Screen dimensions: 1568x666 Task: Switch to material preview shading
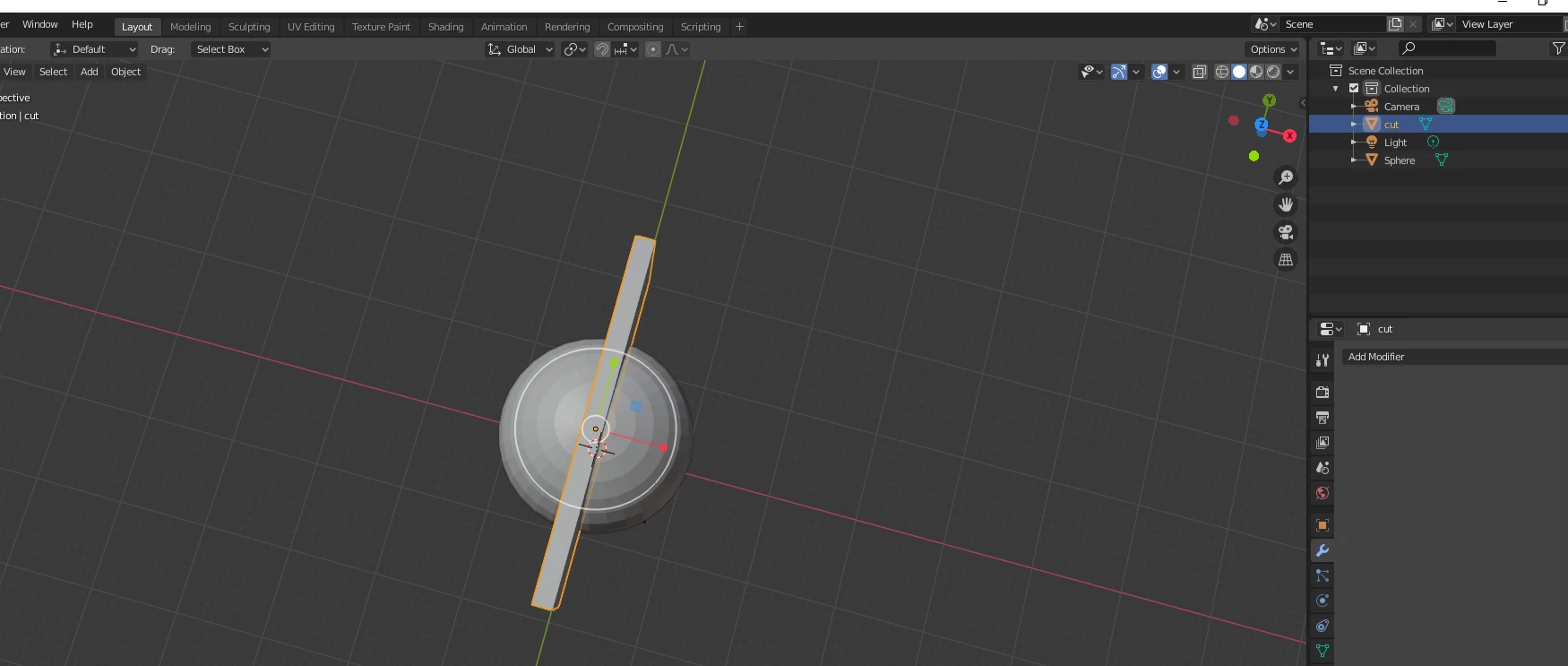tap(1256, 72)
